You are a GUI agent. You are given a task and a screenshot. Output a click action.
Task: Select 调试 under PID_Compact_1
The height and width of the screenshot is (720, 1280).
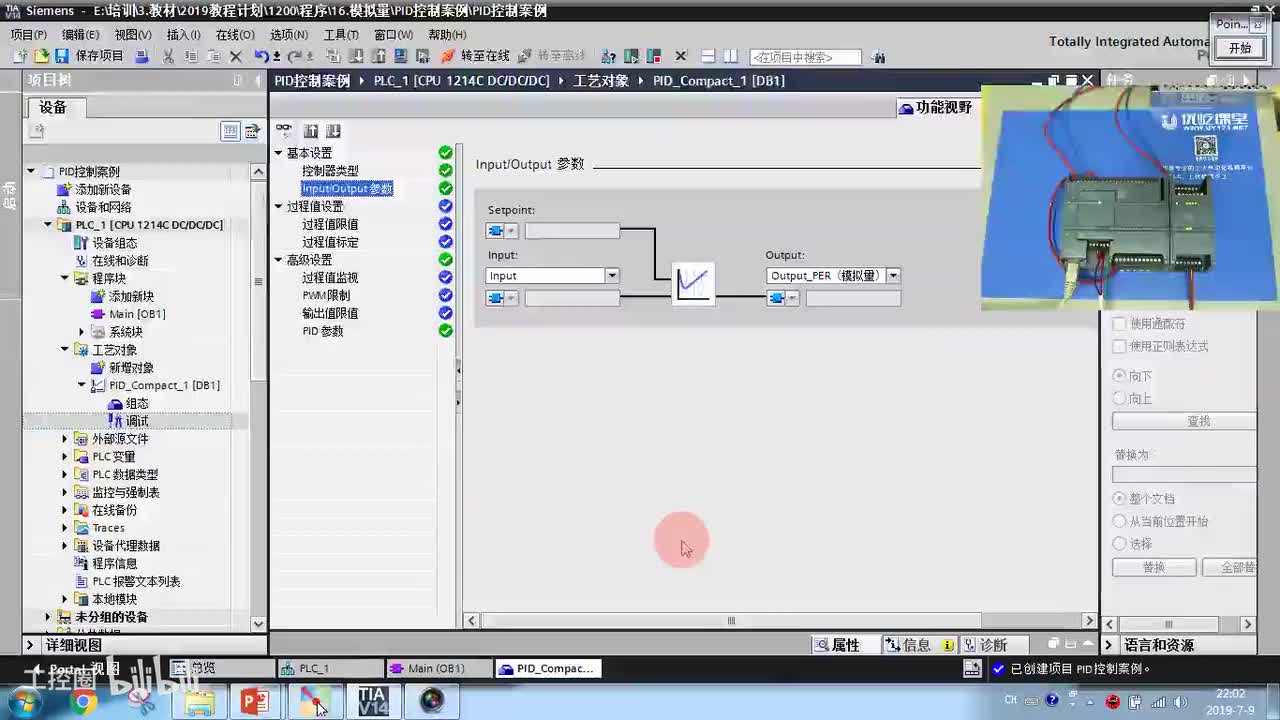click(137, 421)
